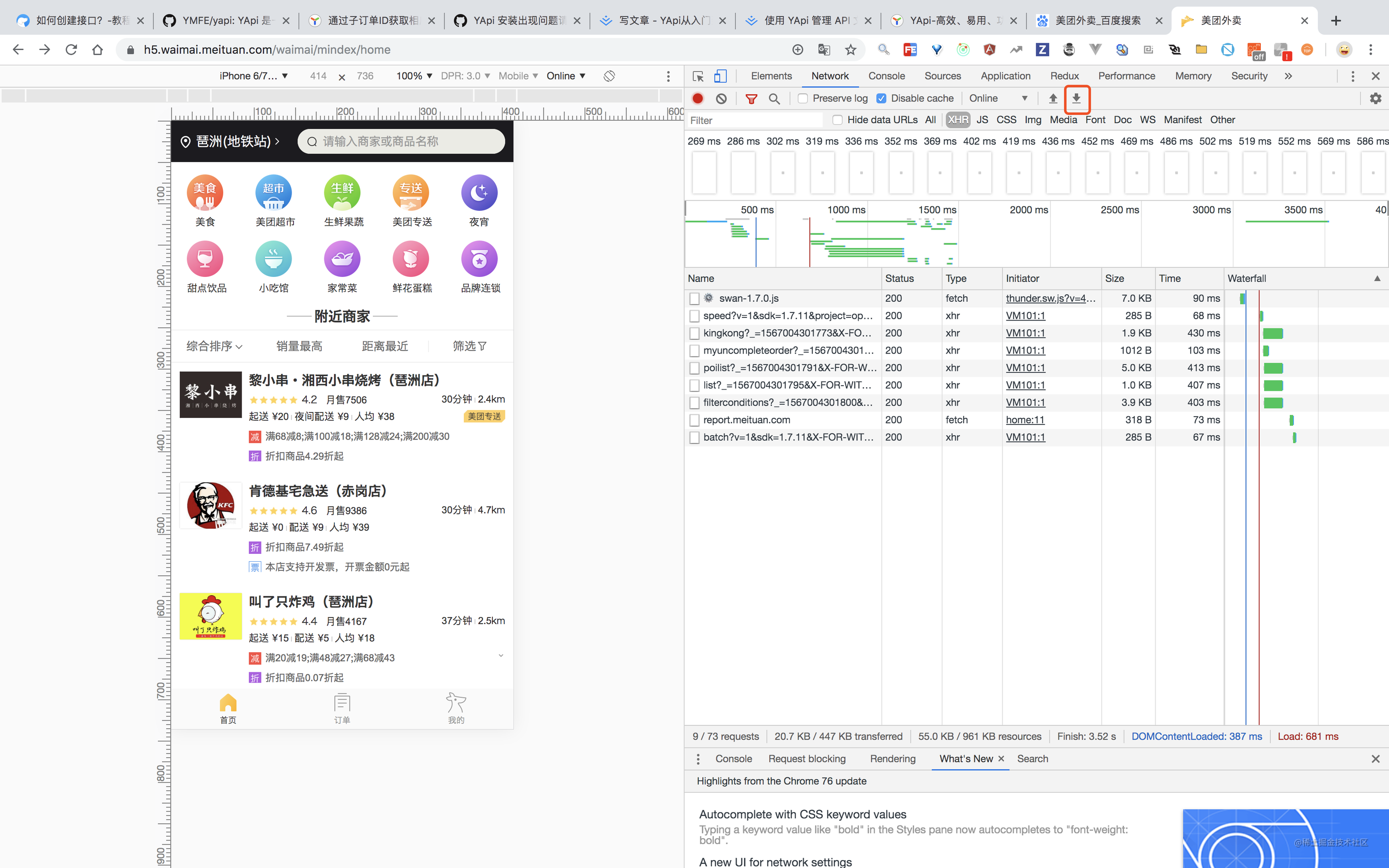Click the Import HAR upload icon

click(1053, 98)
